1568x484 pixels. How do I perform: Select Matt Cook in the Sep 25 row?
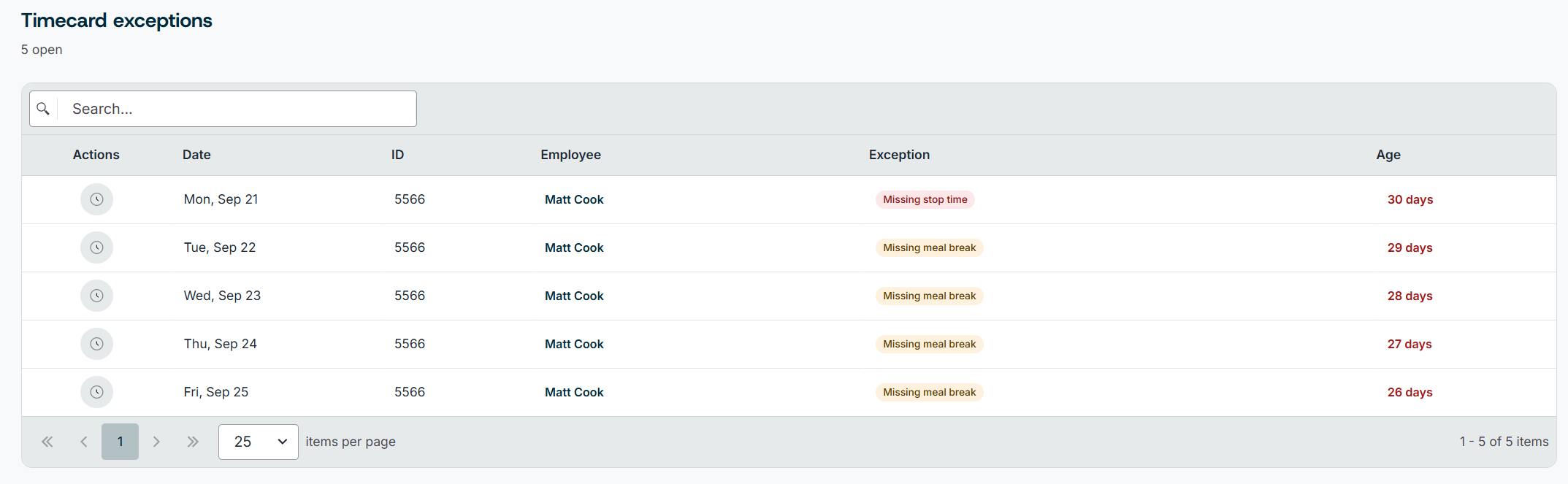point(574,392)
